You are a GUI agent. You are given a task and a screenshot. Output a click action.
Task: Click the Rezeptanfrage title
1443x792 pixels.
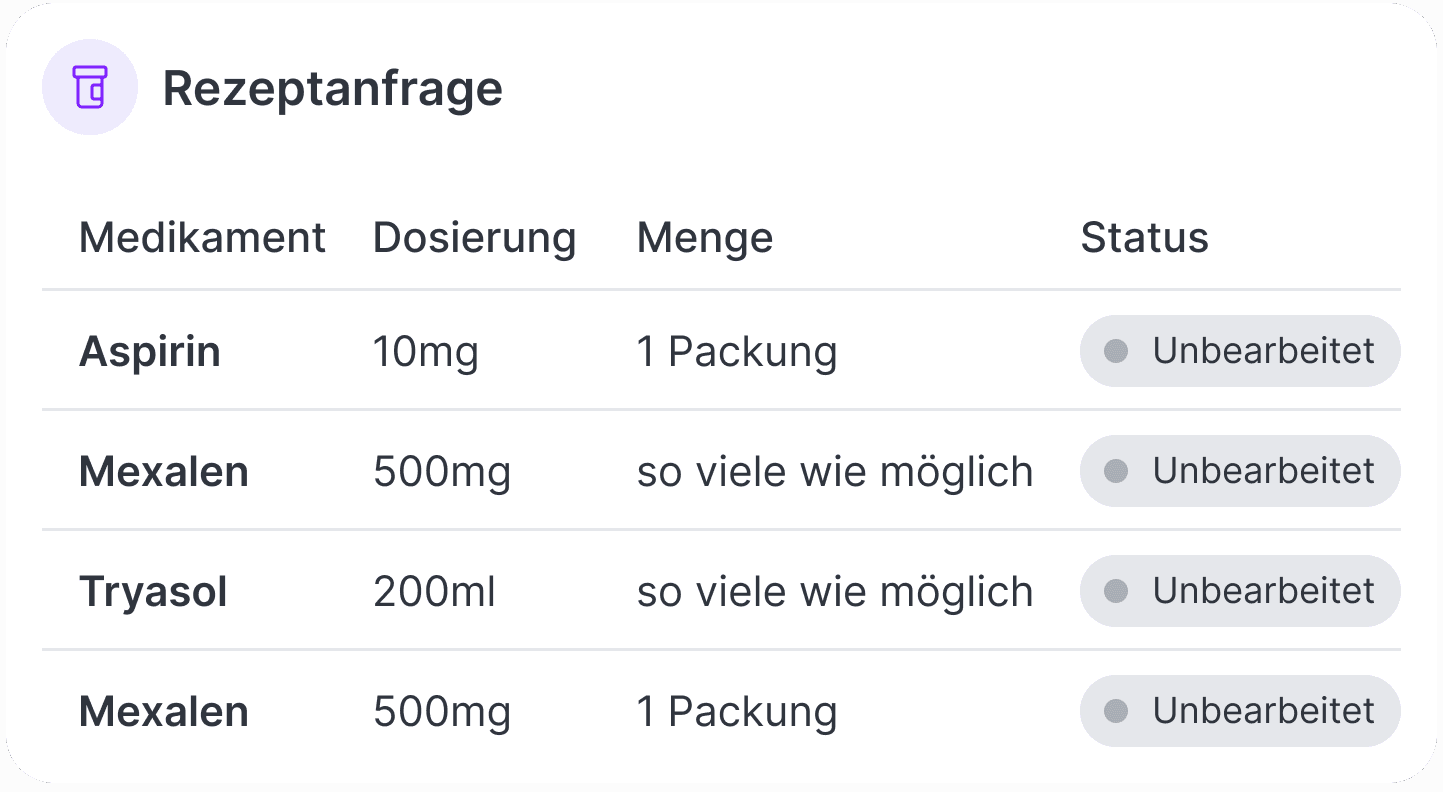tap(333, 88)
